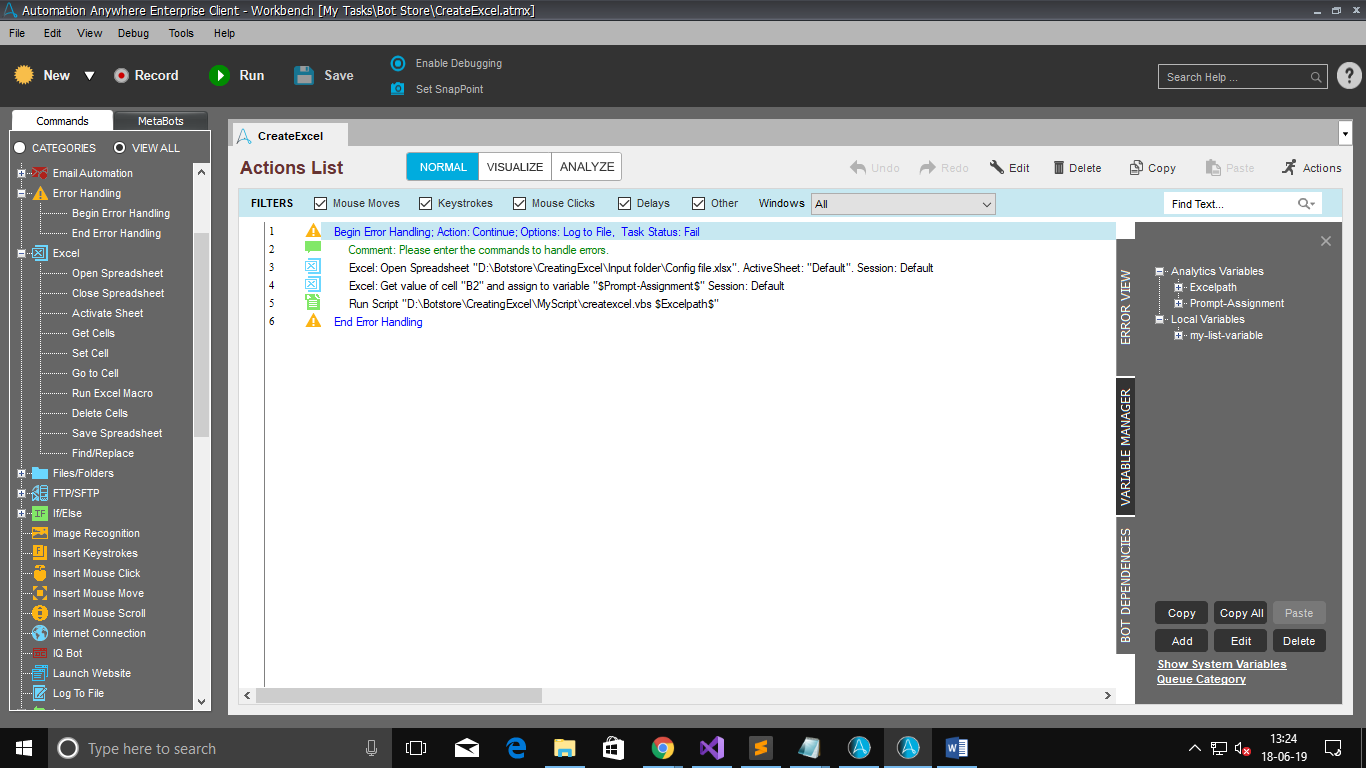Toggle the Delays filter checkbox
1366x768 pixels.
(625, 204)
